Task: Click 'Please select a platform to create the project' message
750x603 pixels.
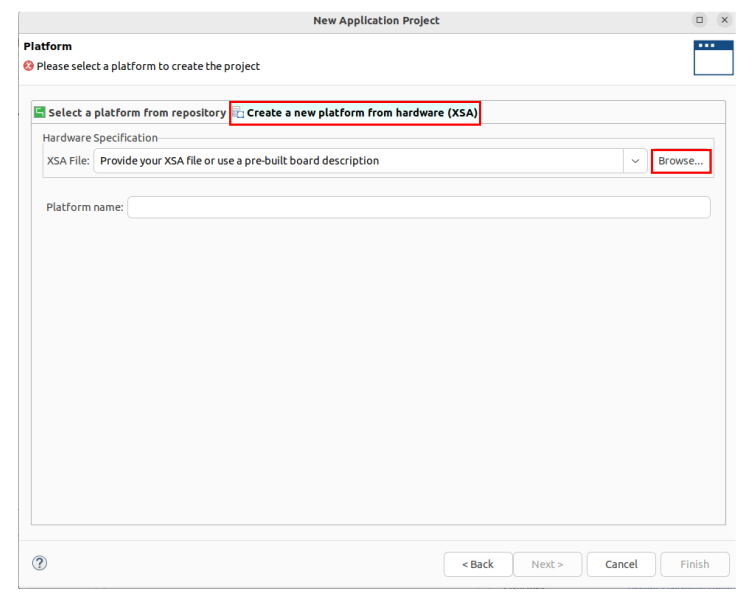Action: 148,66
